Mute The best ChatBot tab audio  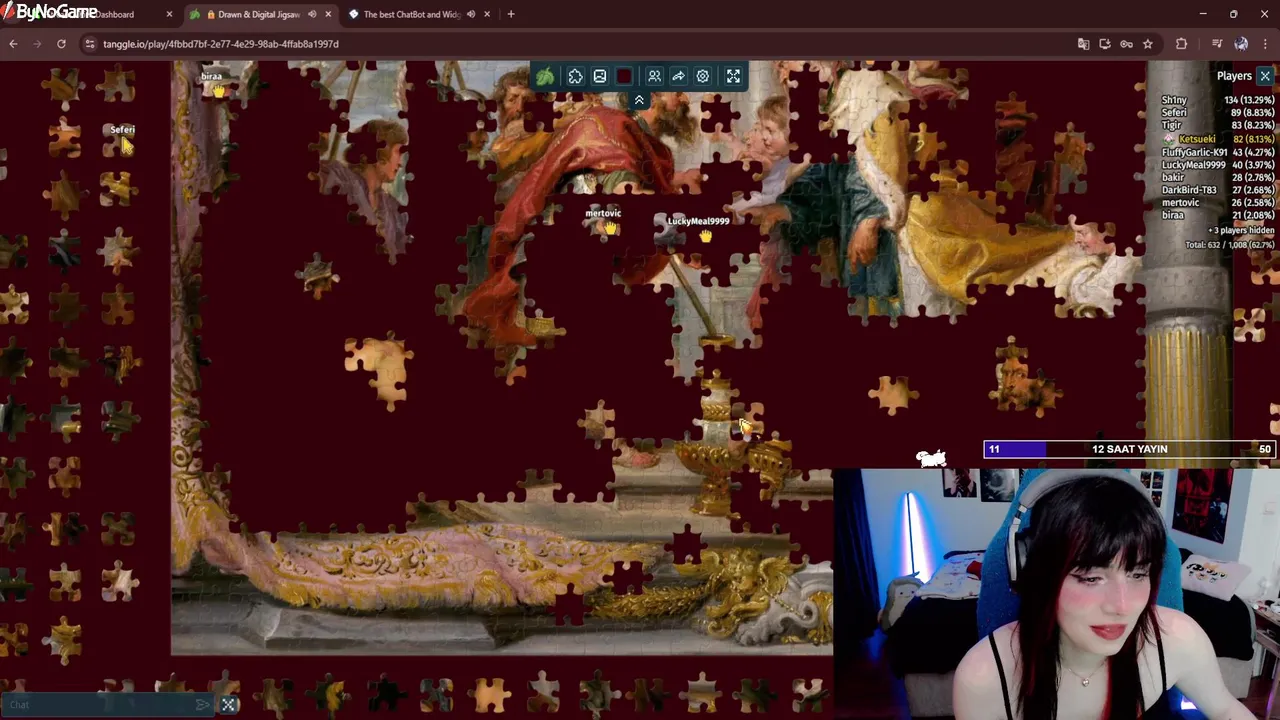(x=471, y=14)
